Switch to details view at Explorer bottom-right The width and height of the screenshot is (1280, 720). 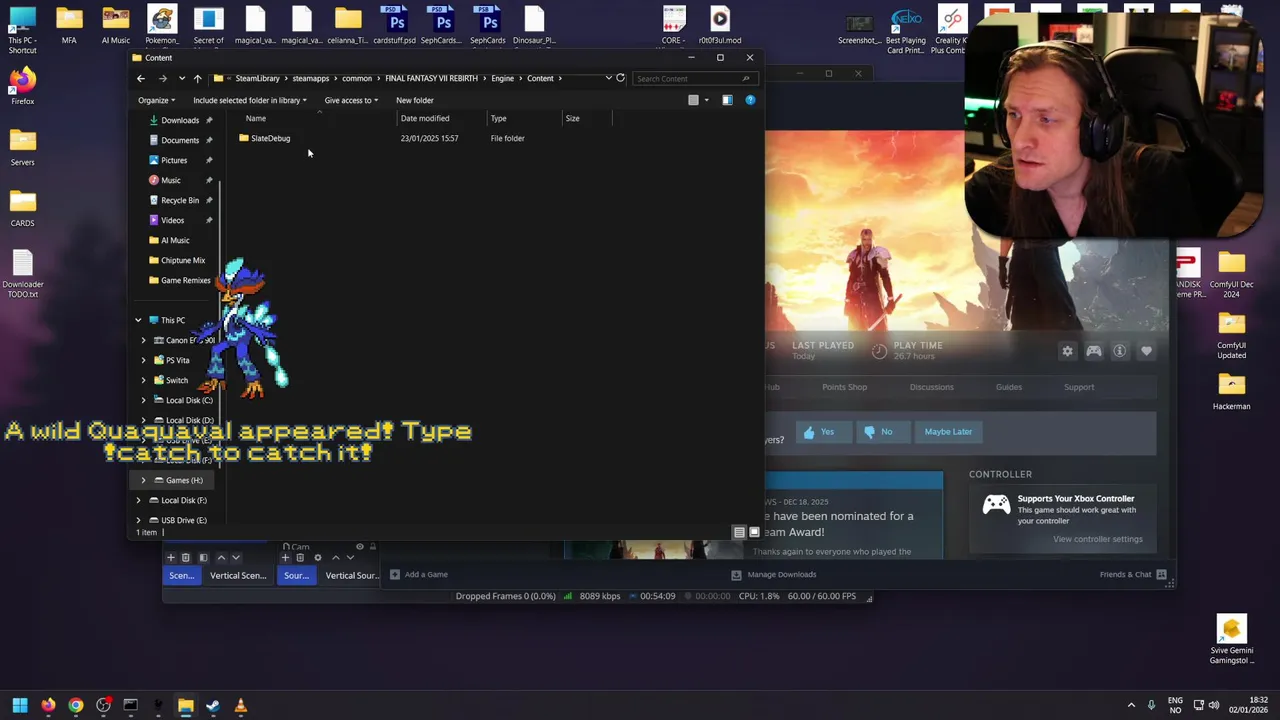click(739, 533)
